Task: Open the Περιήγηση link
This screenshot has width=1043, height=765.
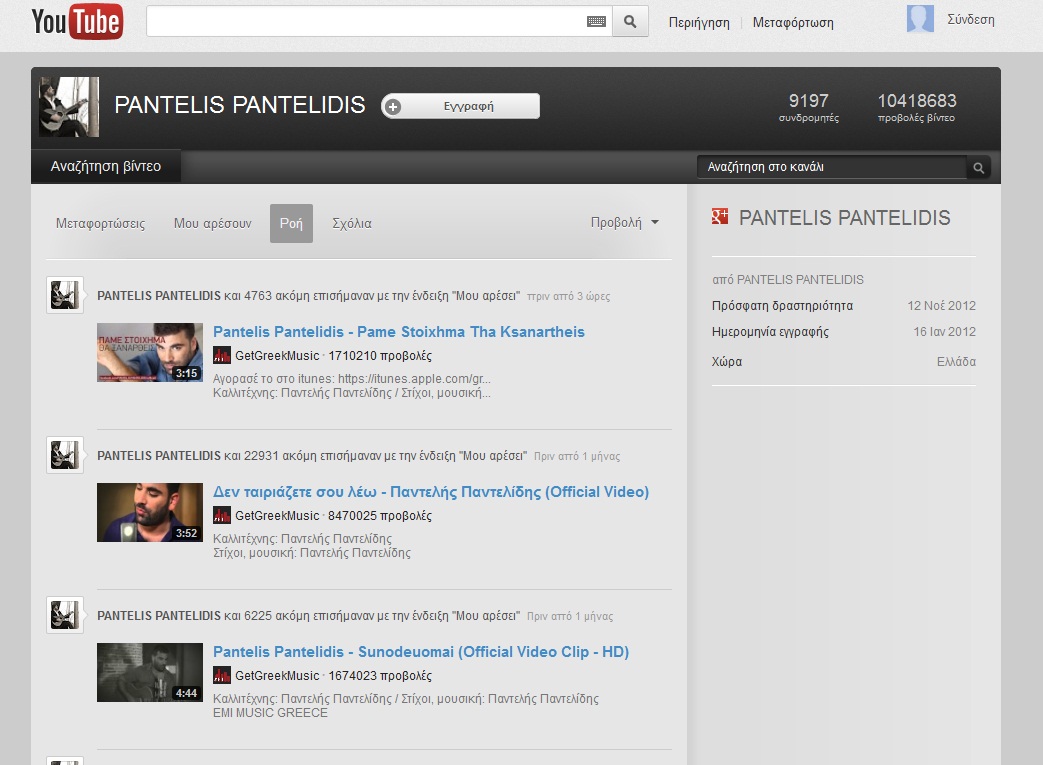Action: 699,23
